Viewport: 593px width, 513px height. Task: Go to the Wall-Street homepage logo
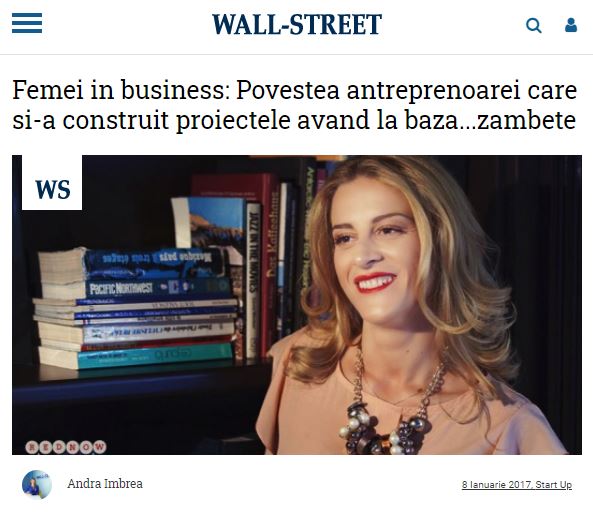tap(296, 25)
